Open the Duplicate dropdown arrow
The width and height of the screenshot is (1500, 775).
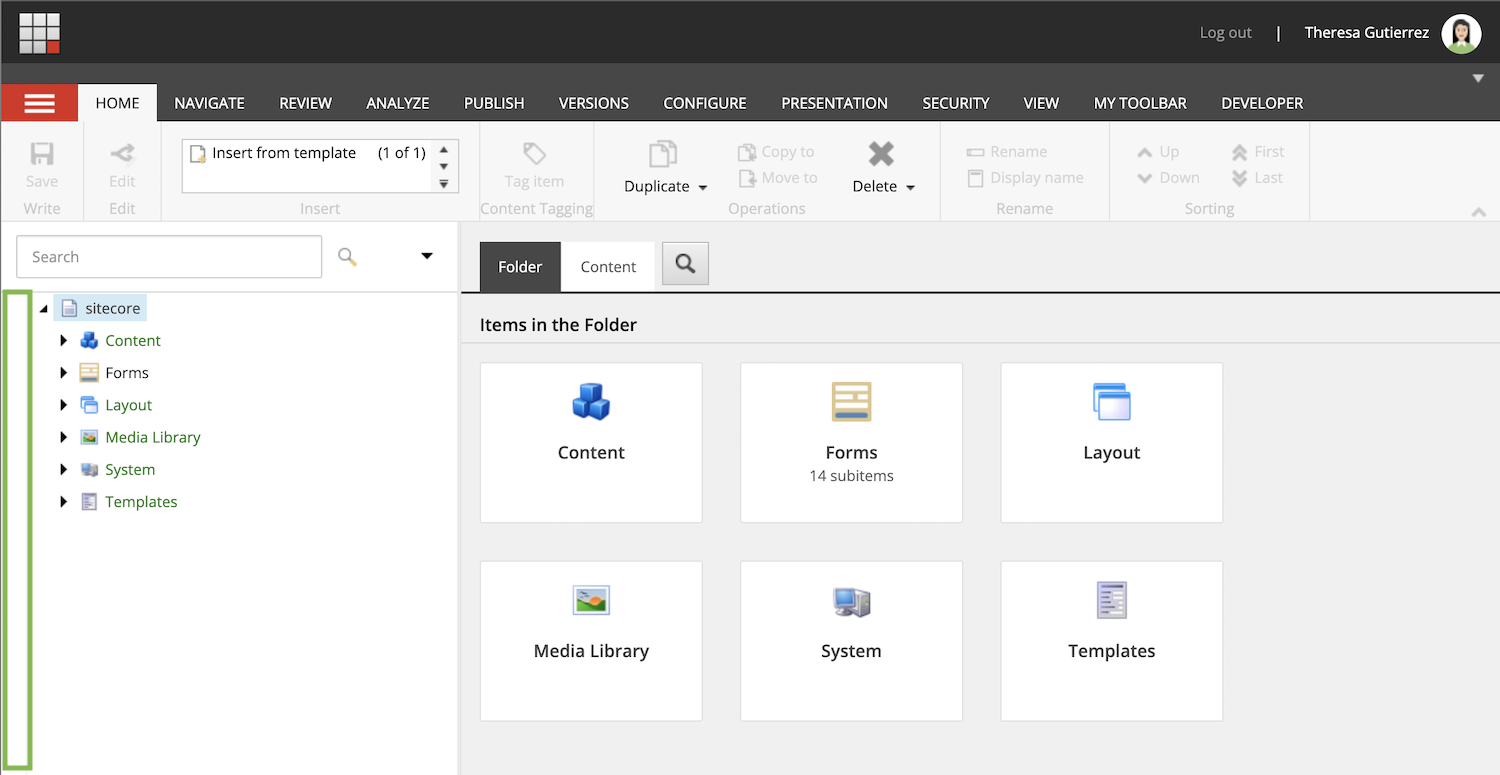tap(703, 187)
